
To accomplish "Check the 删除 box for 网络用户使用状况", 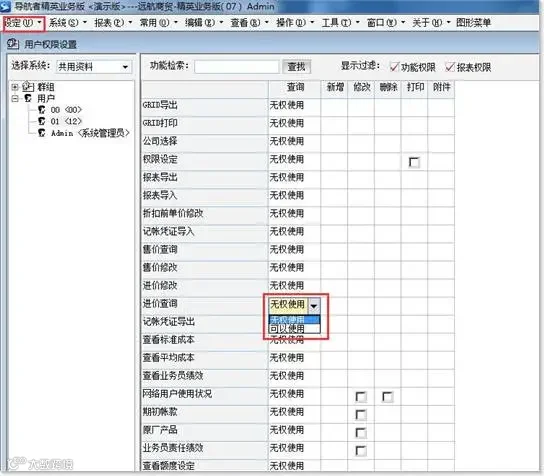I will [x=387, y=397].
